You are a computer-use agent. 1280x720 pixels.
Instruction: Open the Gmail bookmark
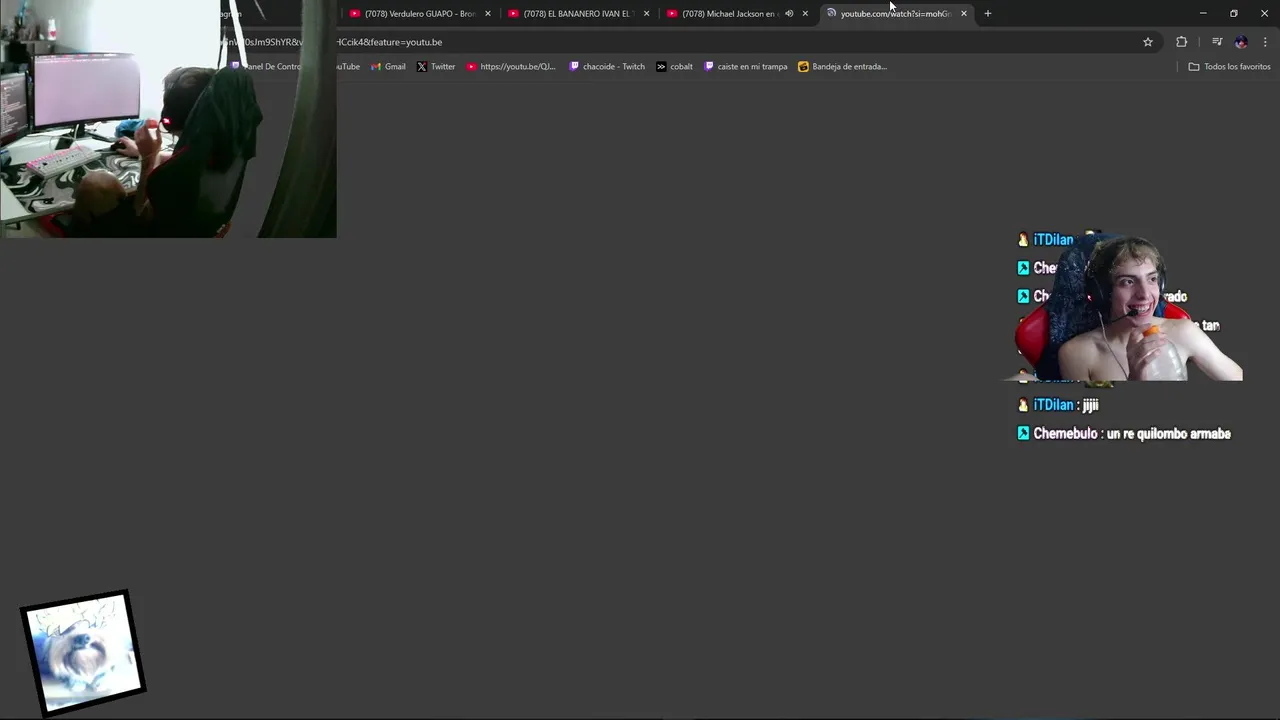(x=388, y=67)
